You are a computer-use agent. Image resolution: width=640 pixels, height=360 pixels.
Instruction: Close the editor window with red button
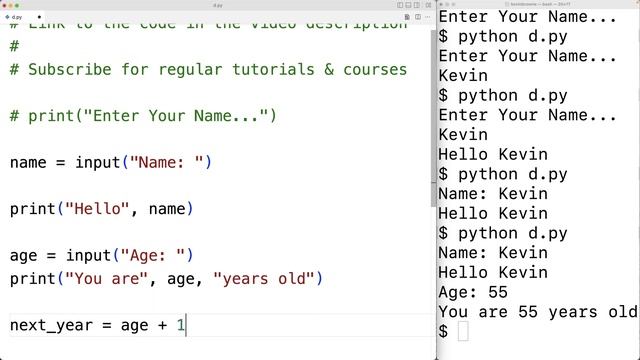4,5
